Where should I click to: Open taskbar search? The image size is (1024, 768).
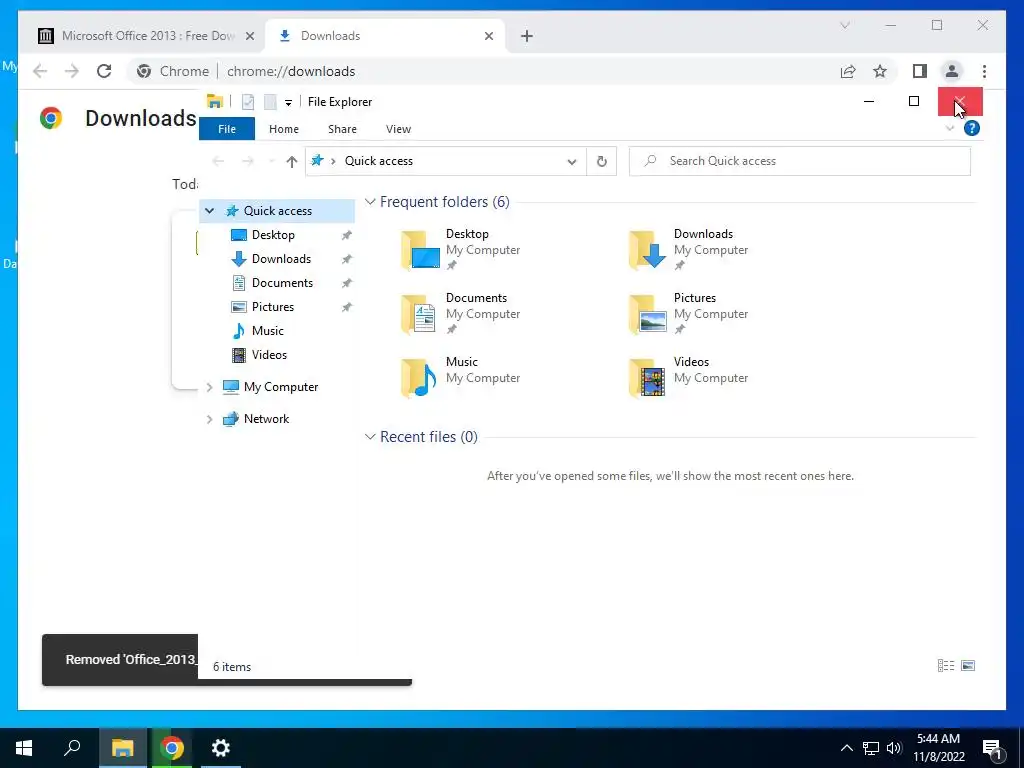72,748
